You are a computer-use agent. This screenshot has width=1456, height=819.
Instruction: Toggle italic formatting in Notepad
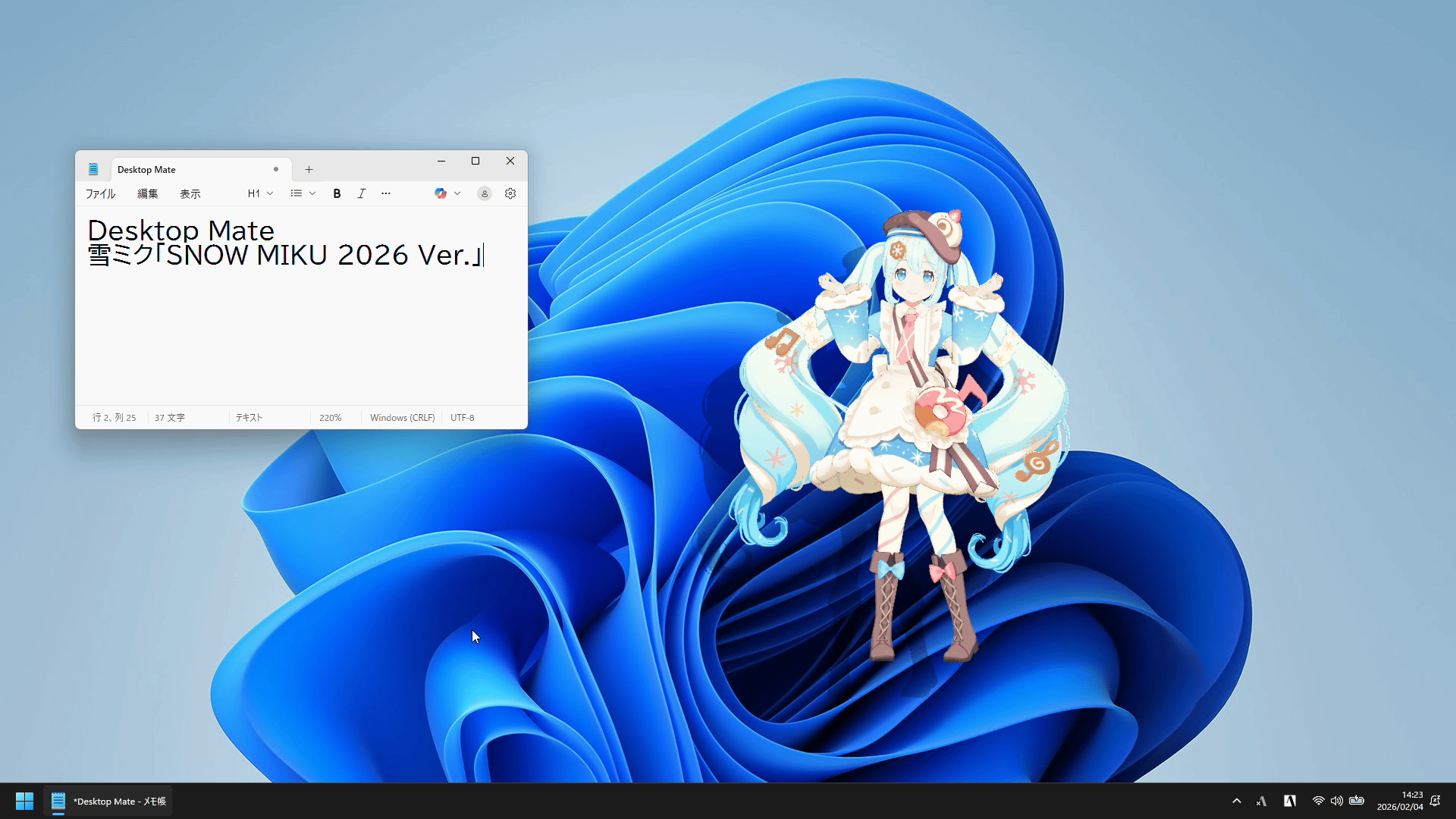pos(362,193)
